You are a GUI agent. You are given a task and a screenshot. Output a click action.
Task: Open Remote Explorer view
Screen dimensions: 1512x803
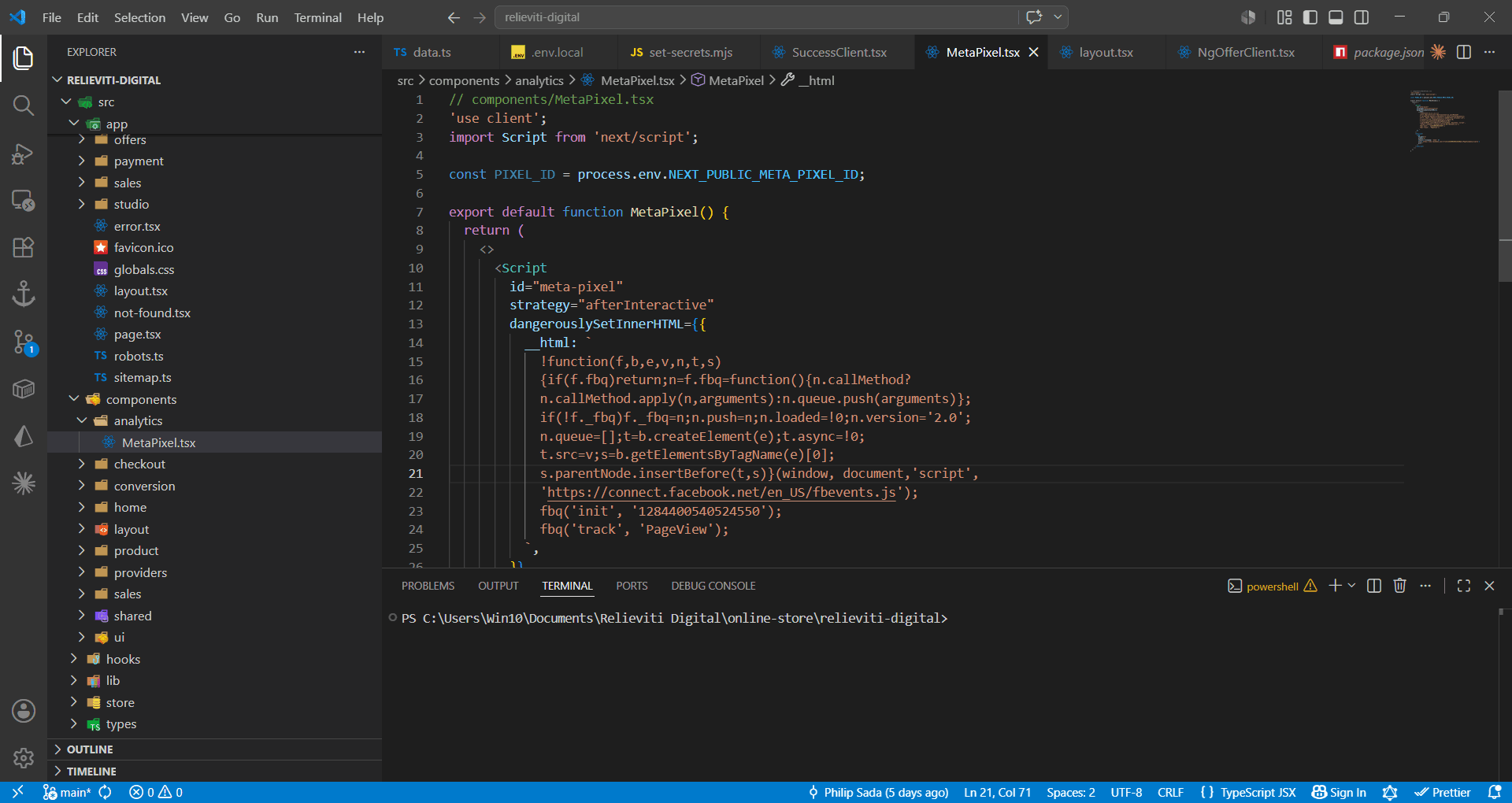pos(24,201)
